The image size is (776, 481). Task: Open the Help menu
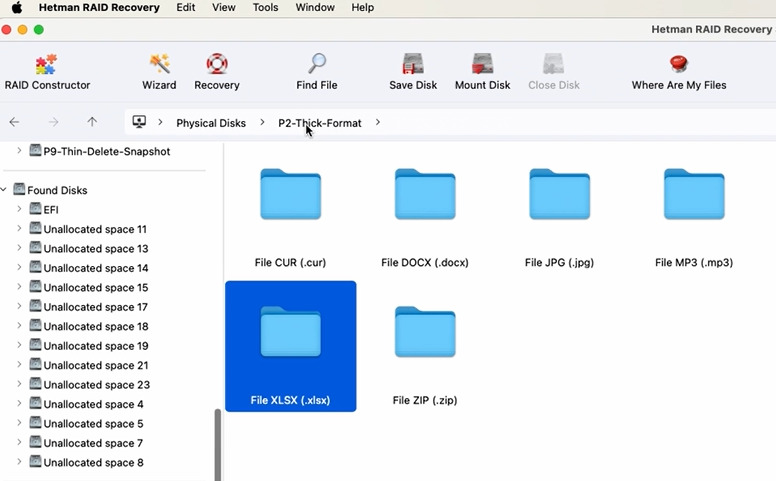pos(363,7)
